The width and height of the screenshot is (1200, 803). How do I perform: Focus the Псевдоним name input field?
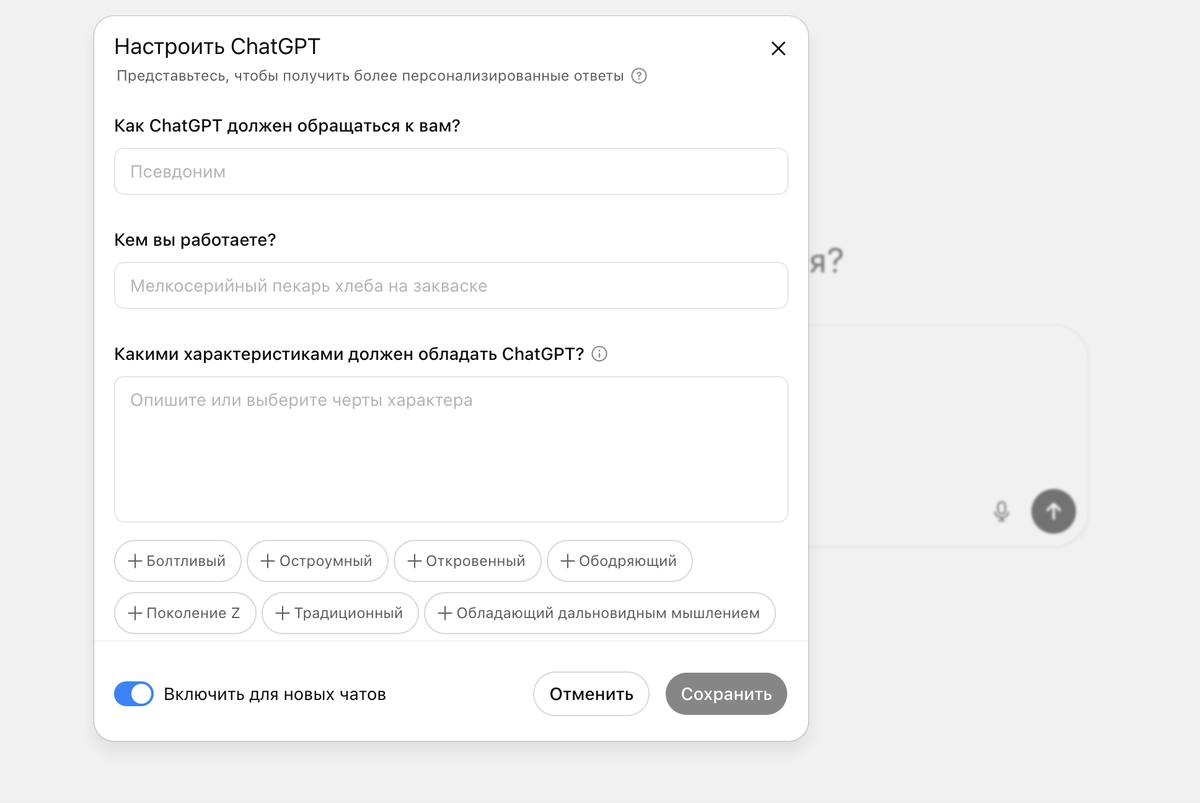coord(451,172)
